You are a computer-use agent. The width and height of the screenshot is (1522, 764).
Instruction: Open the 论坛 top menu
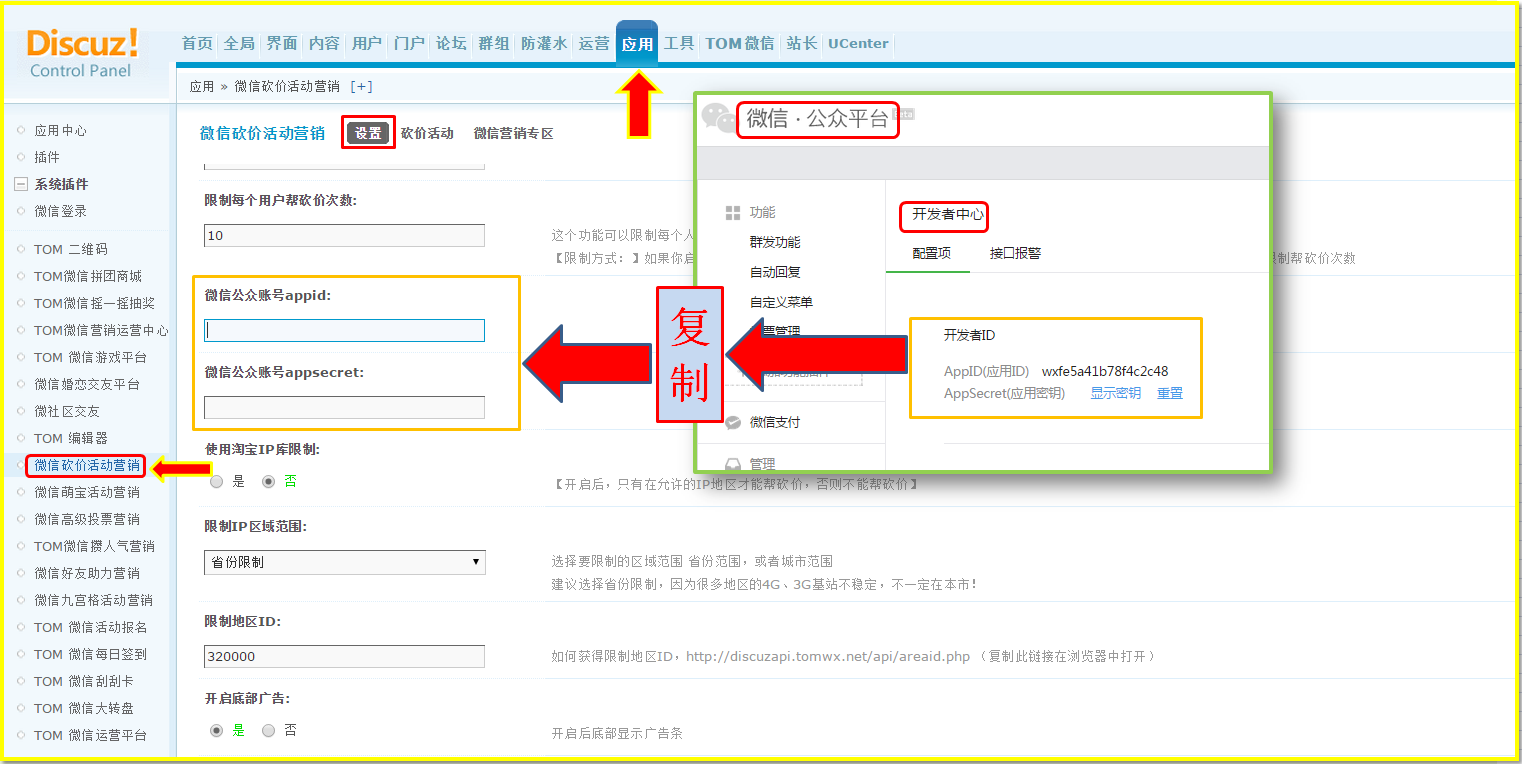coord(451,44)
